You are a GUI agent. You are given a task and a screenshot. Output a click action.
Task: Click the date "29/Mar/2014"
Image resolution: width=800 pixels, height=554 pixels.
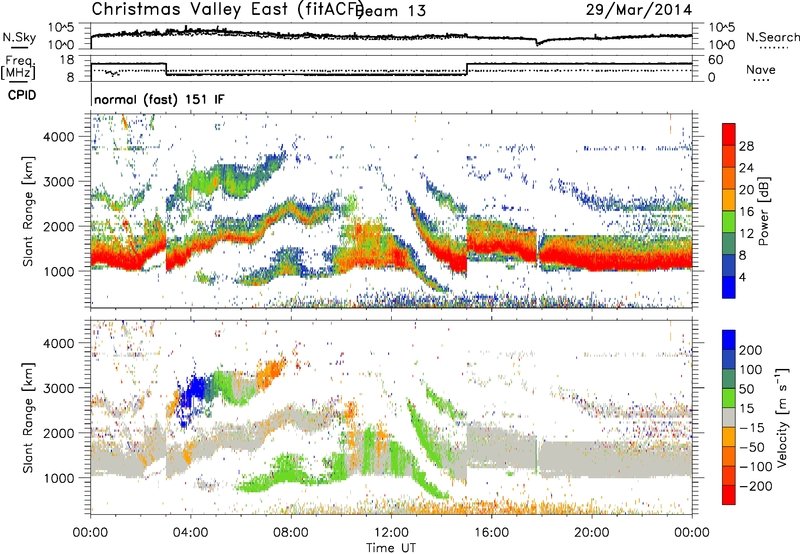(x=639, y=9)
